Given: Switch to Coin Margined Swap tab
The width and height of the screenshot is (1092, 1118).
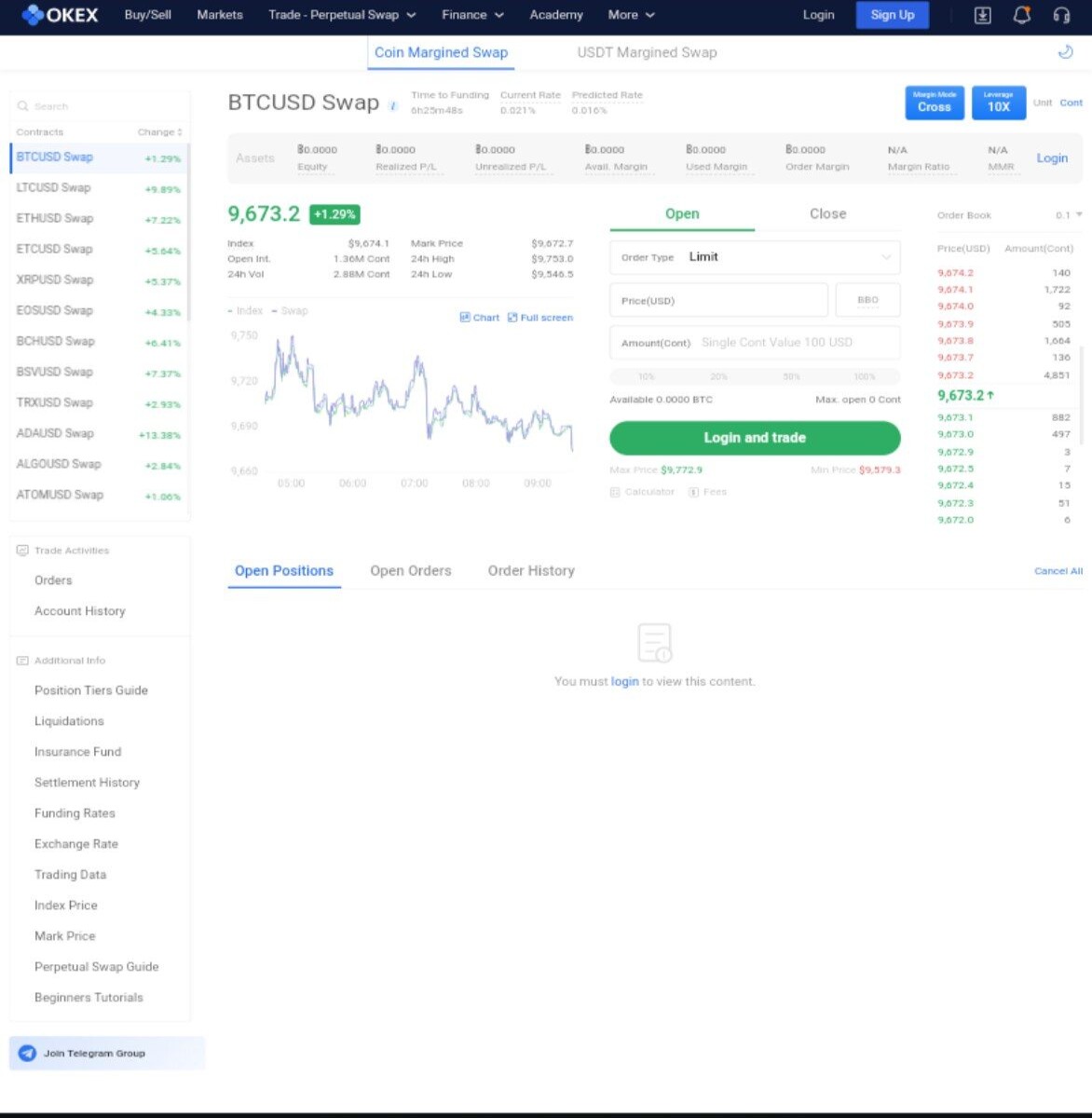Looking at the screenshot, I should coord(441,52).
